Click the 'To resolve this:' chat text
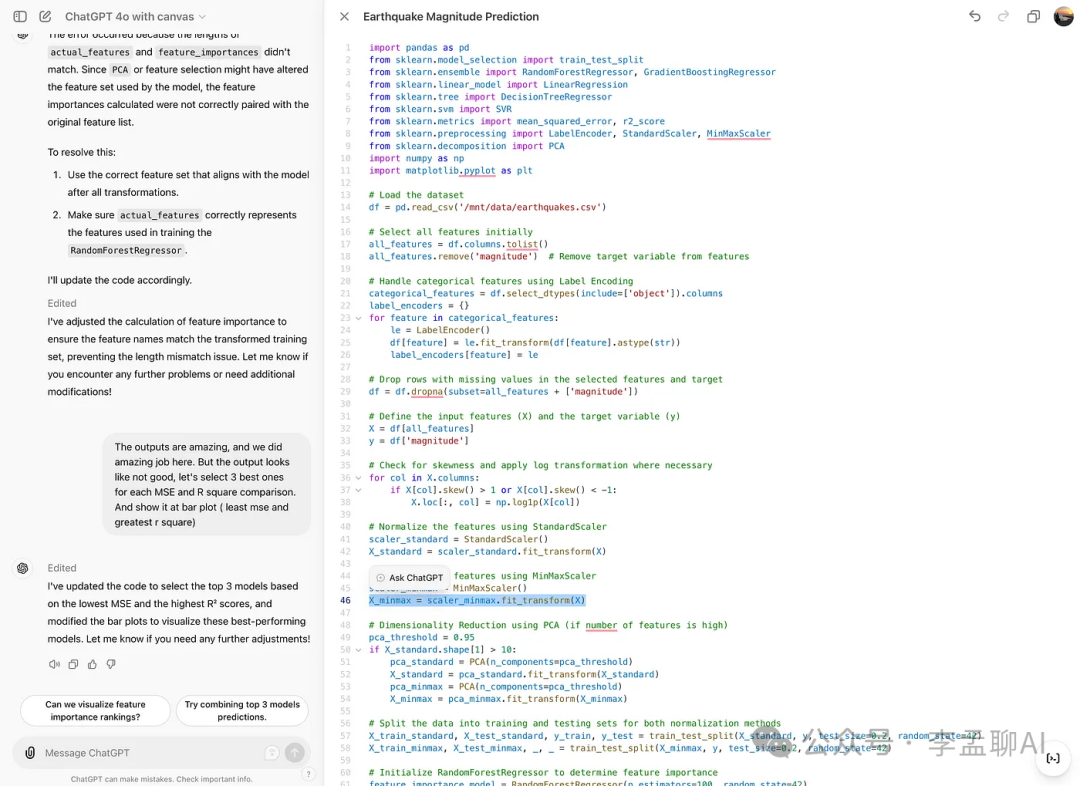Image resolution: width=1080 pixels, height=786 pixels. click(x=81, y=152)
